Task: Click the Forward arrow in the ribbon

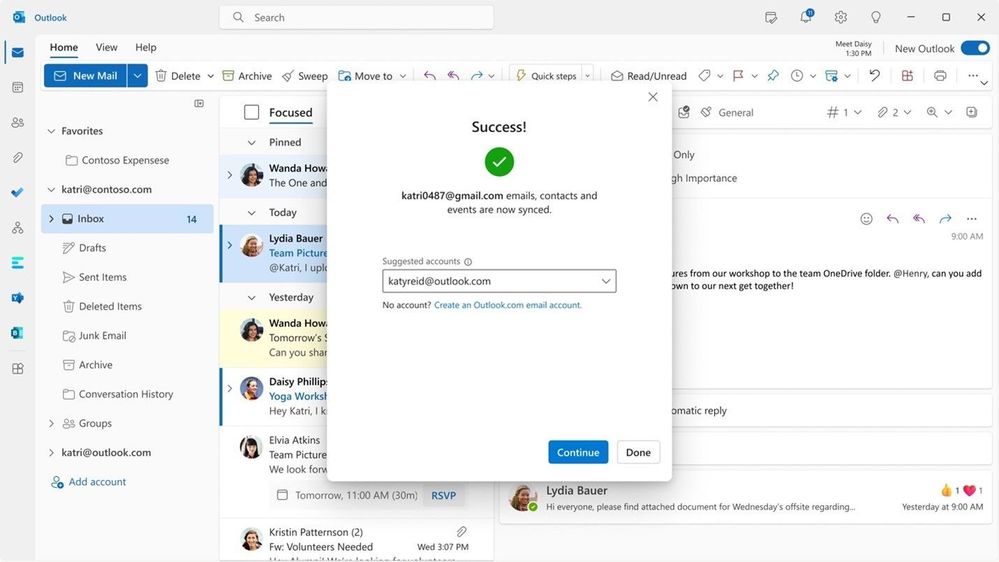Action: click(x=476, y=76)
